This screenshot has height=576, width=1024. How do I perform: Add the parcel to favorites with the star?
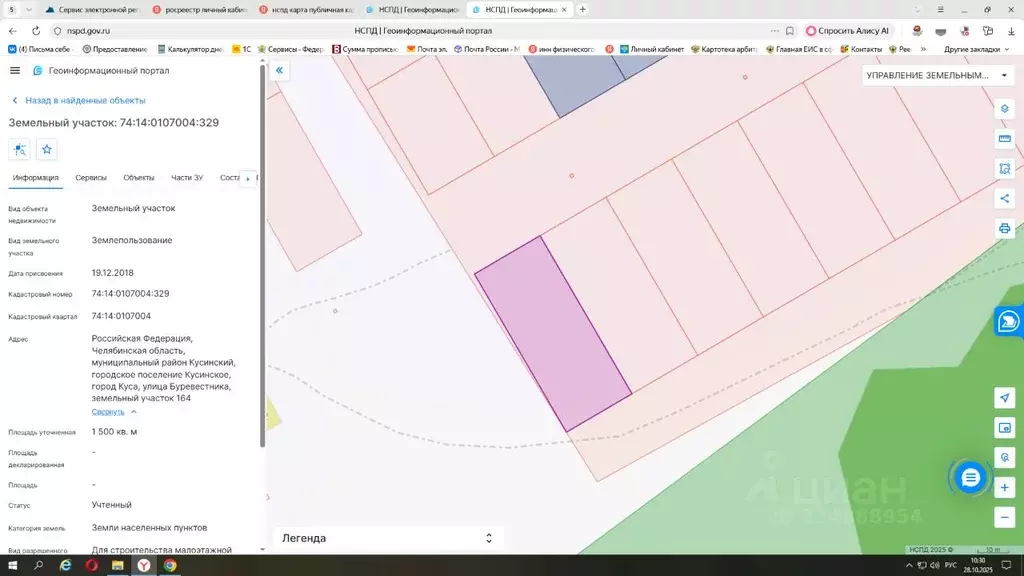(x=47, y=150)
